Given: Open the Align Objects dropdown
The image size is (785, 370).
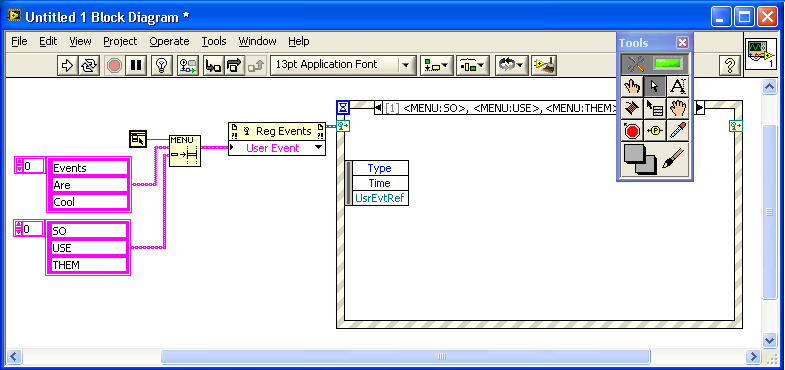Looking at the screenshot, I should (x=437, y=65).
